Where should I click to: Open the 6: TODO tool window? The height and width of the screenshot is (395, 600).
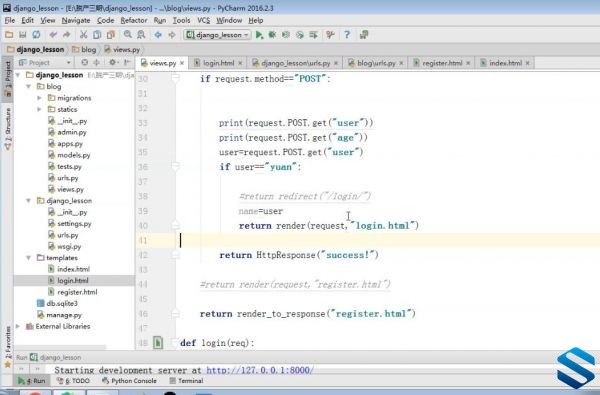click(73, 381)
